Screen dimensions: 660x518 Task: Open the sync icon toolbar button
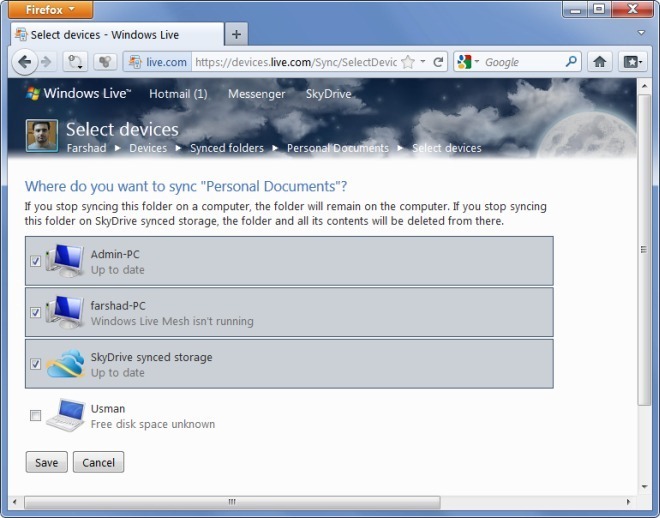coord(75,62)
